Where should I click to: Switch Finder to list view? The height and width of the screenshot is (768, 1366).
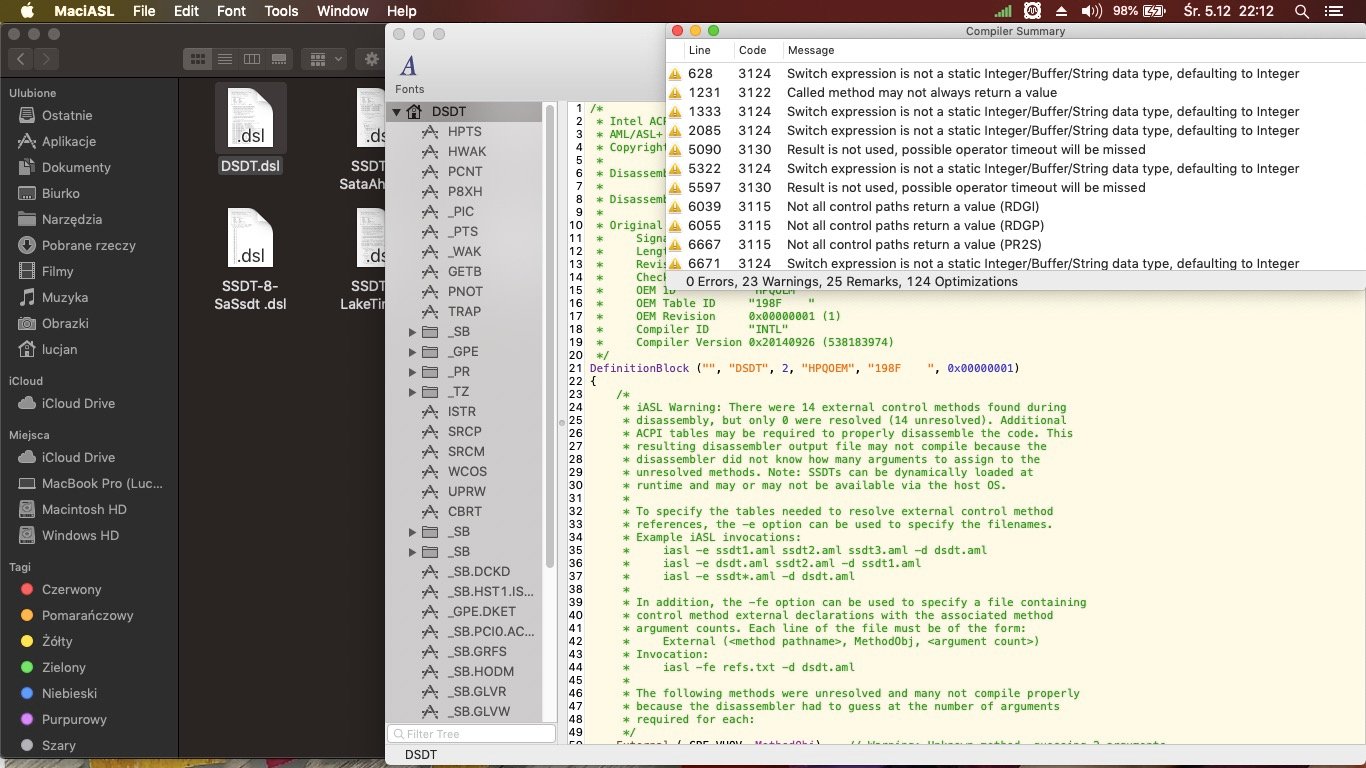tap(225, 59)
